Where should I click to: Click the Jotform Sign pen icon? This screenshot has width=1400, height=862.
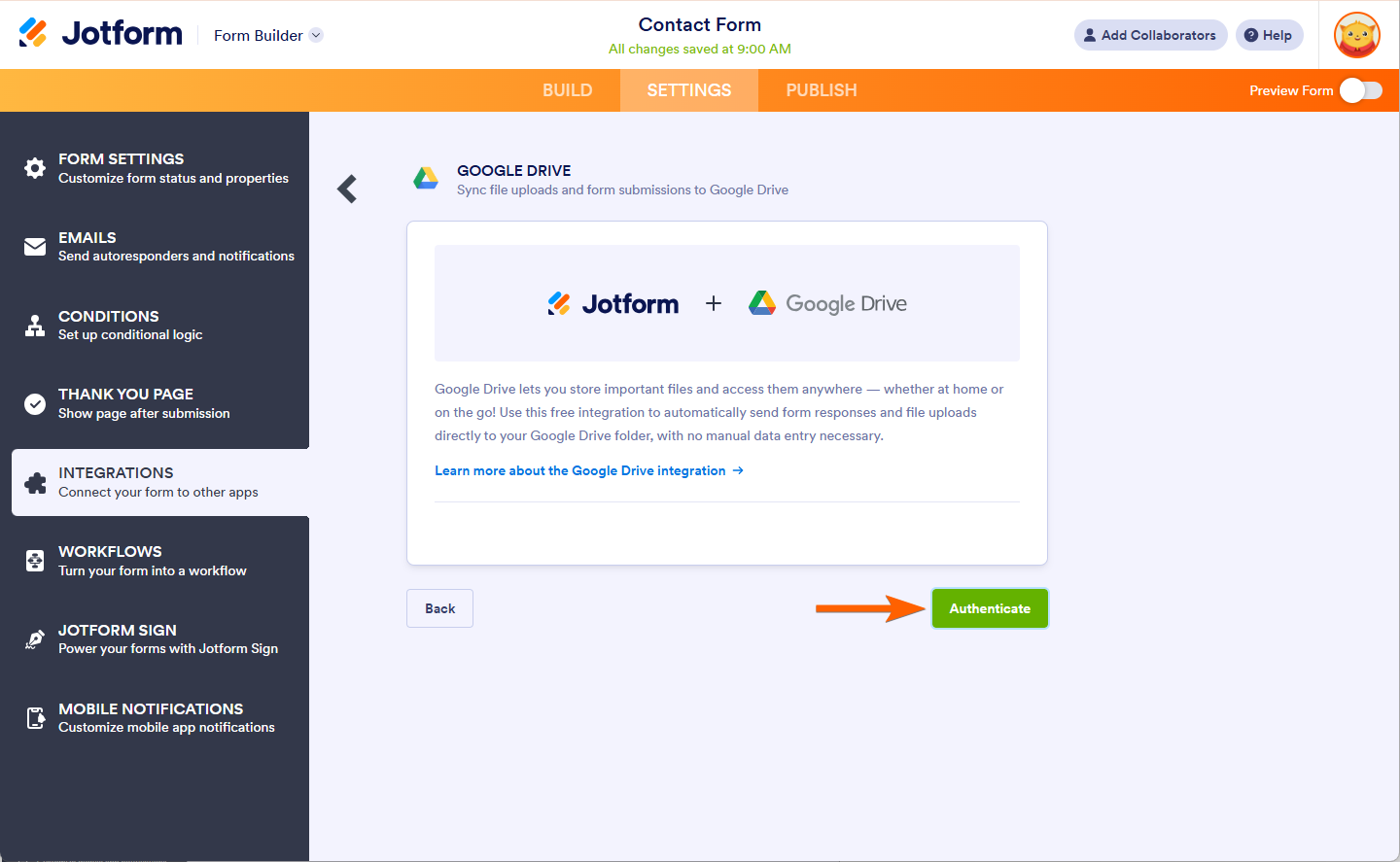[35, 639]
